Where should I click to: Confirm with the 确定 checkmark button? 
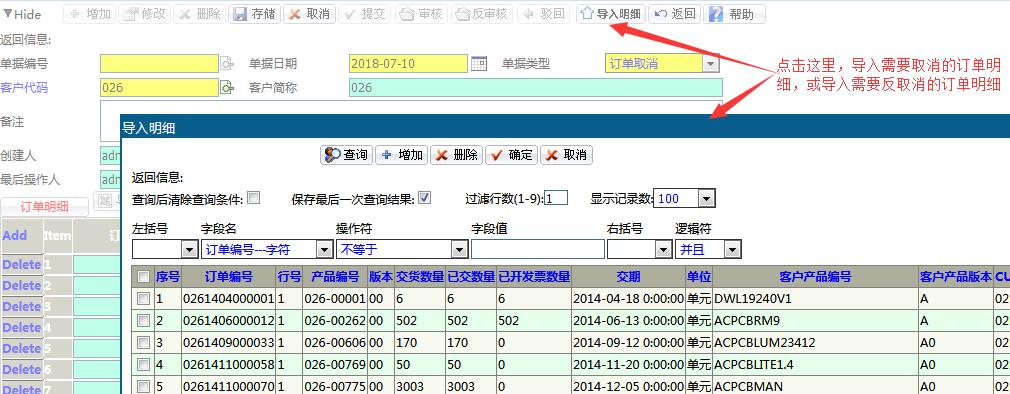[511, 155]
